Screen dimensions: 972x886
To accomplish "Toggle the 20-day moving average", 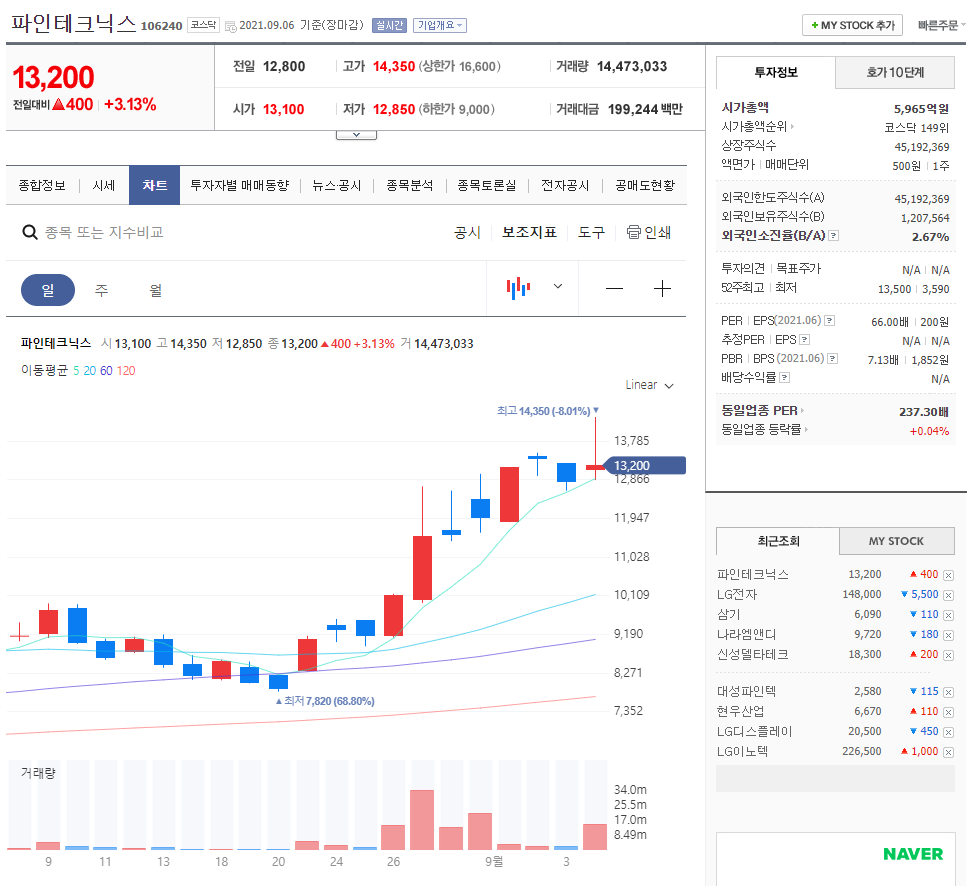I will [90, 371].
